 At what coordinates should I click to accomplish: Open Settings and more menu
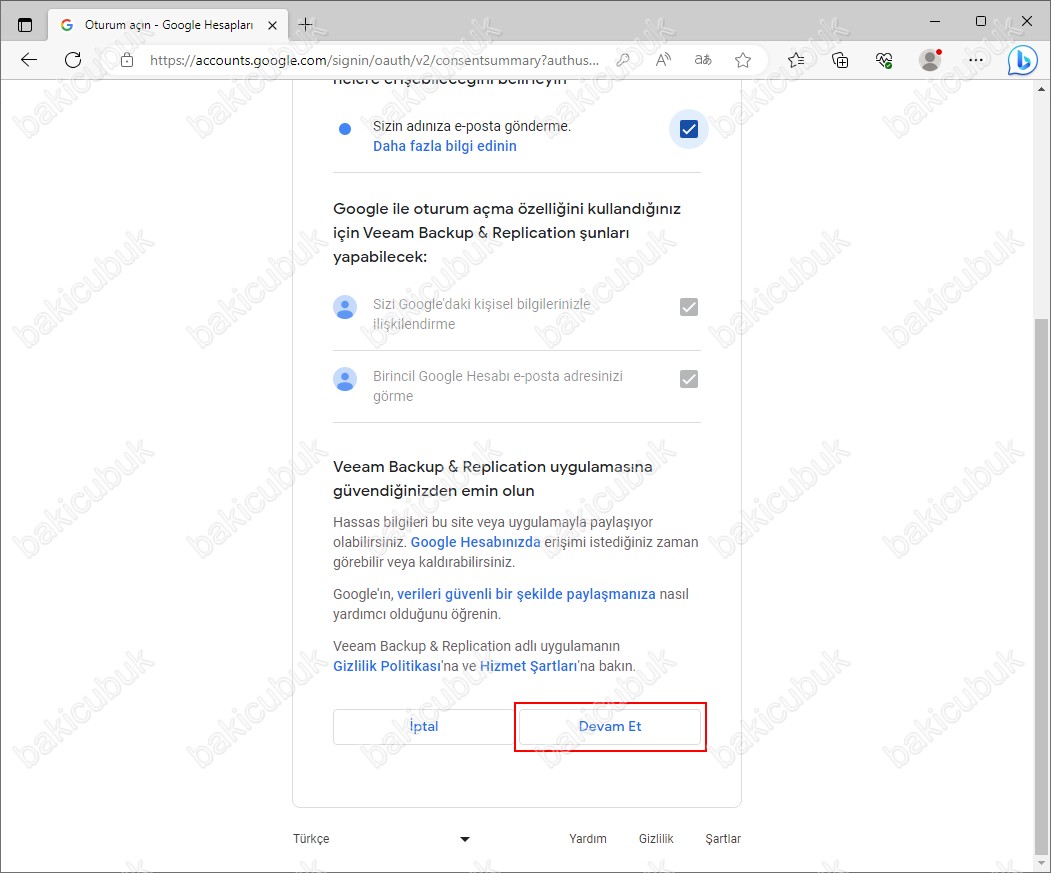pyautogui.click(x=976, y=60)
